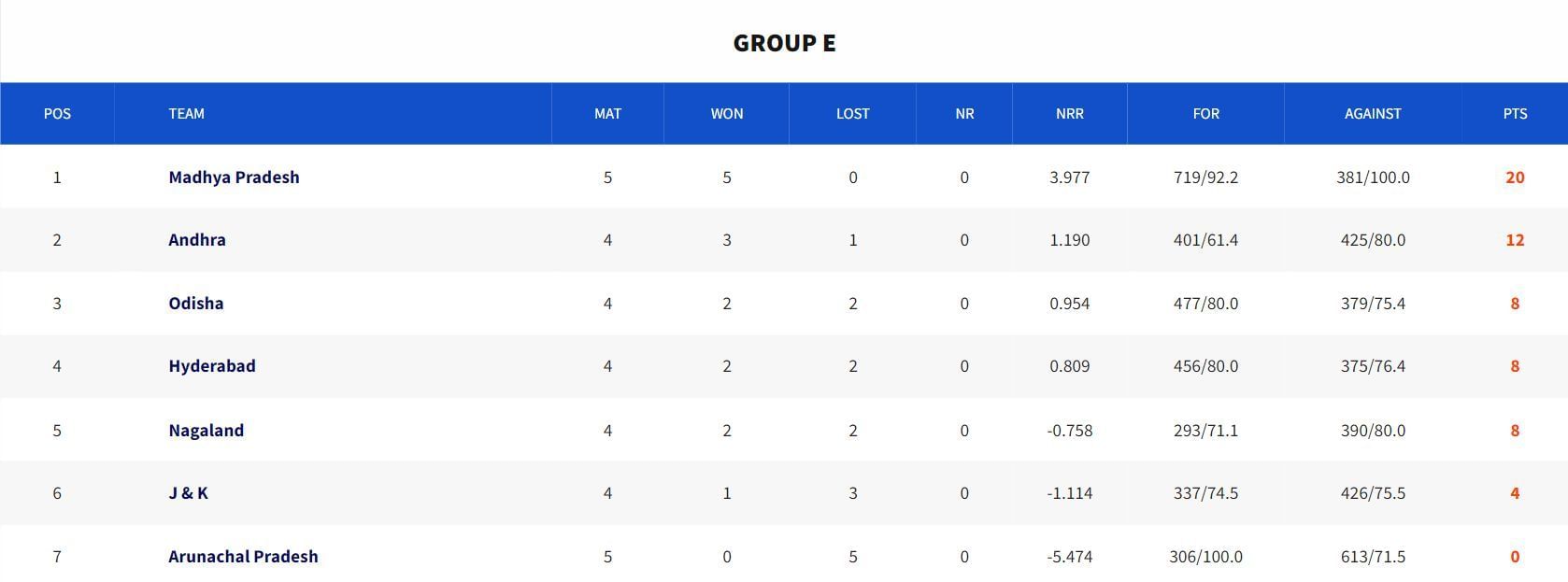Click Arunachal Pradesh's -5.474 NRR value
The width and height of the screenshot is (1568, 582).
tap(1069, 557)
